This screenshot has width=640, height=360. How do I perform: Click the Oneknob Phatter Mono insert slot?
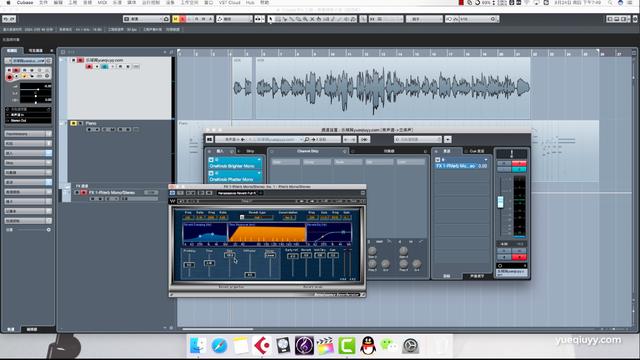click(235, 177)
